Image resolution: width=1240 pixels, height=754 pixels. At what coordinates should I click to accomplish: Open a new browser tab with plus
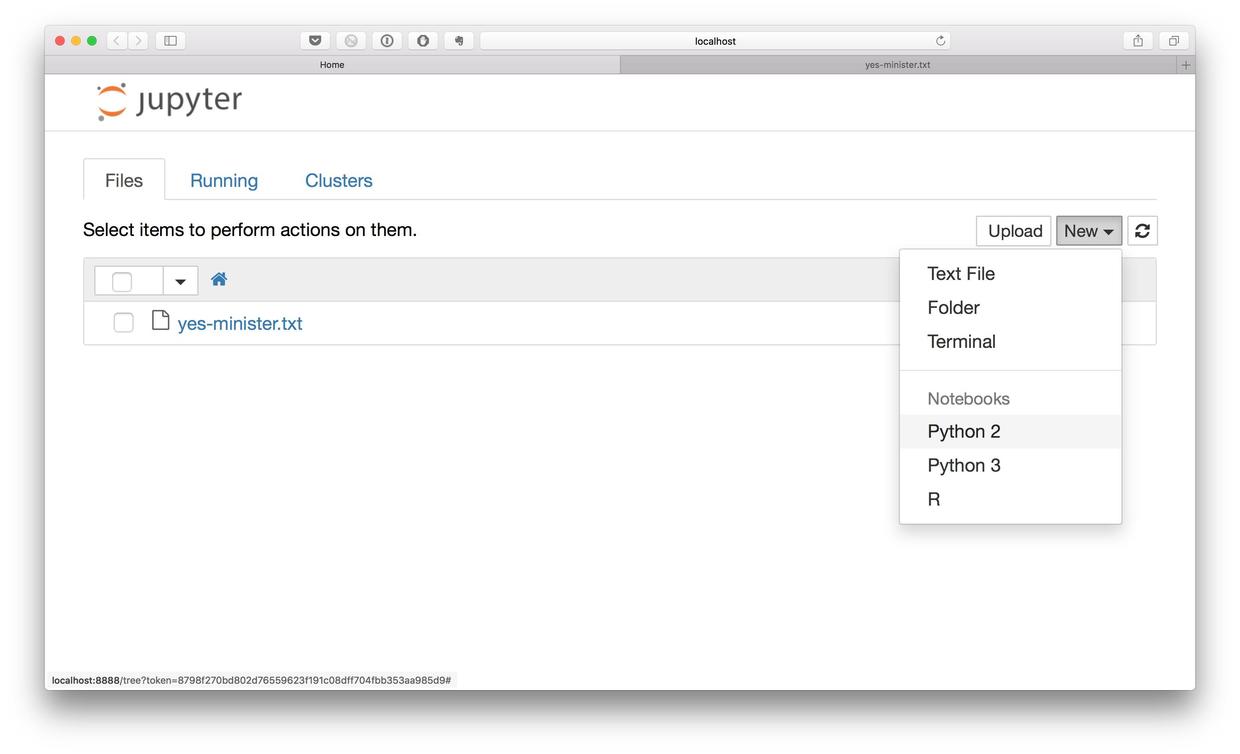[x=1186, y=65]
